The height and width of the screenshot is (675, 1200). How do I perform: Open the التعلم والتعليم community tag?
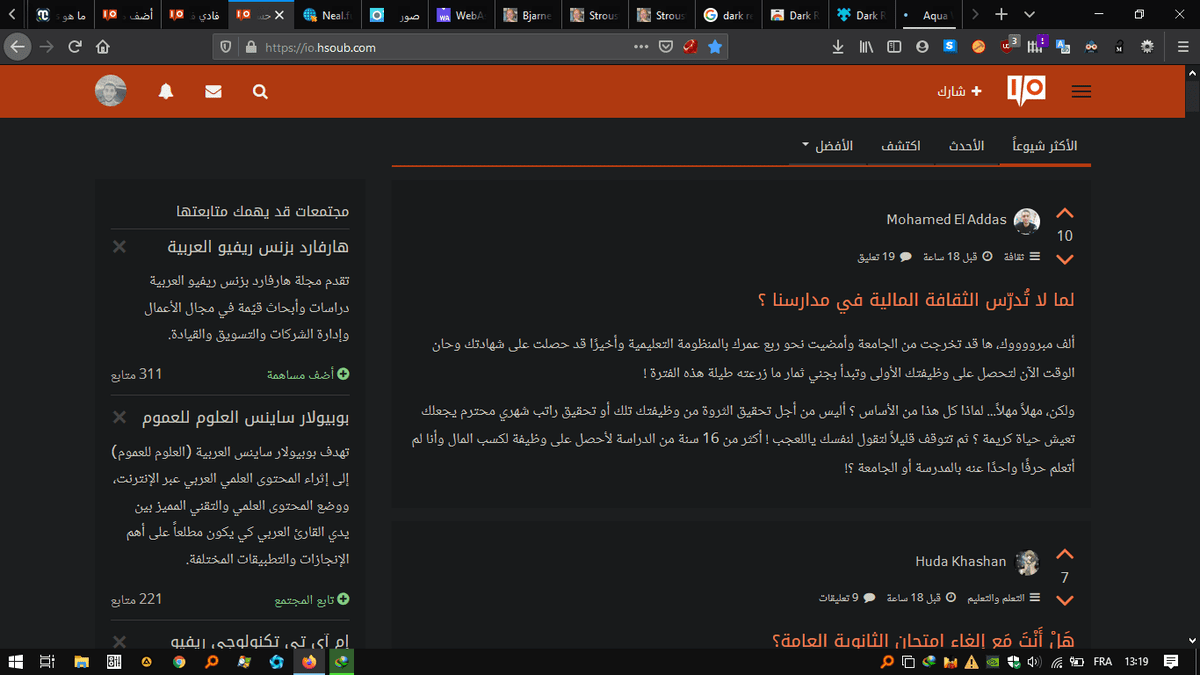point(1004,598)
